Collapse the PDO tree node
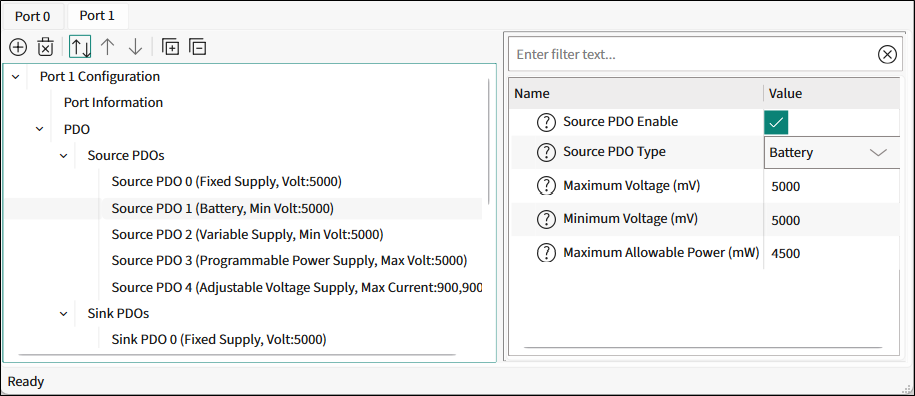The image size is (915, 396). click(40, 129)
